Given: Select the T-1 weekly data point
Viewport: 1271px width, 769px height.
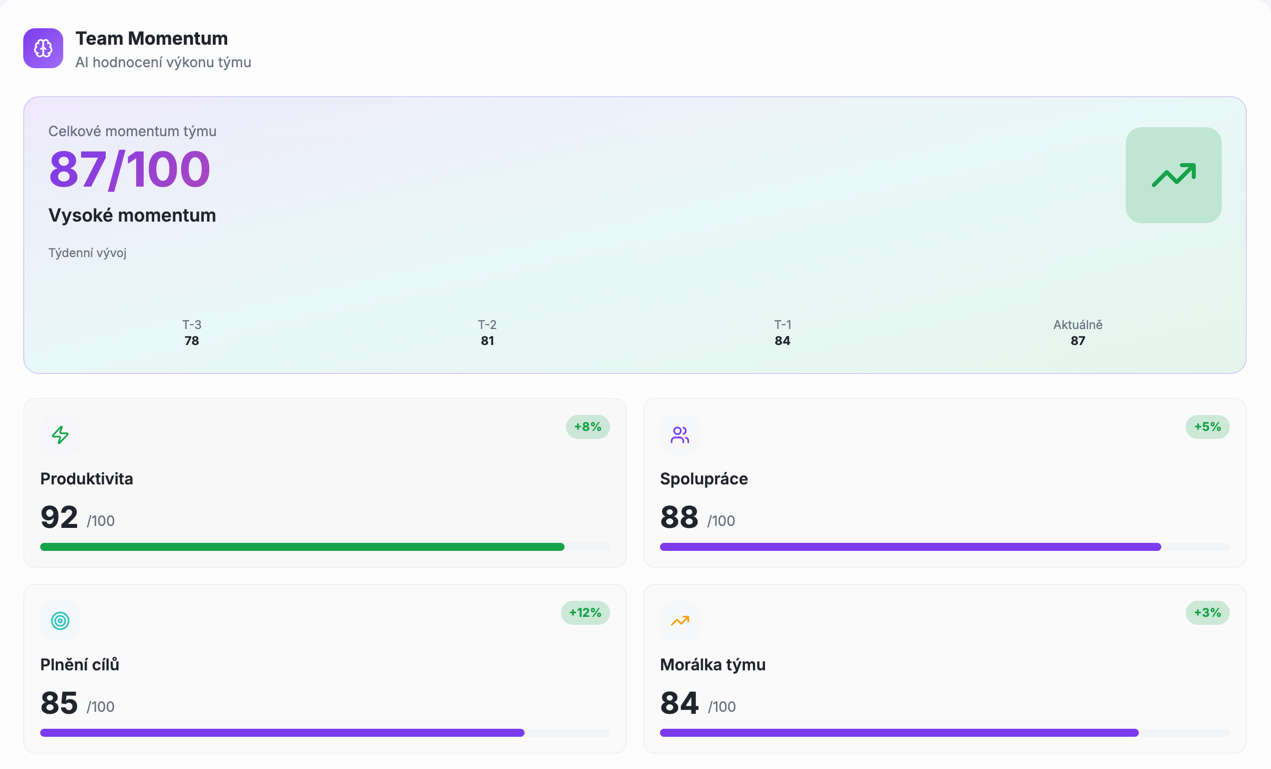Looking at the screenshot, I should pyautogui.click(x=782, y=333).
